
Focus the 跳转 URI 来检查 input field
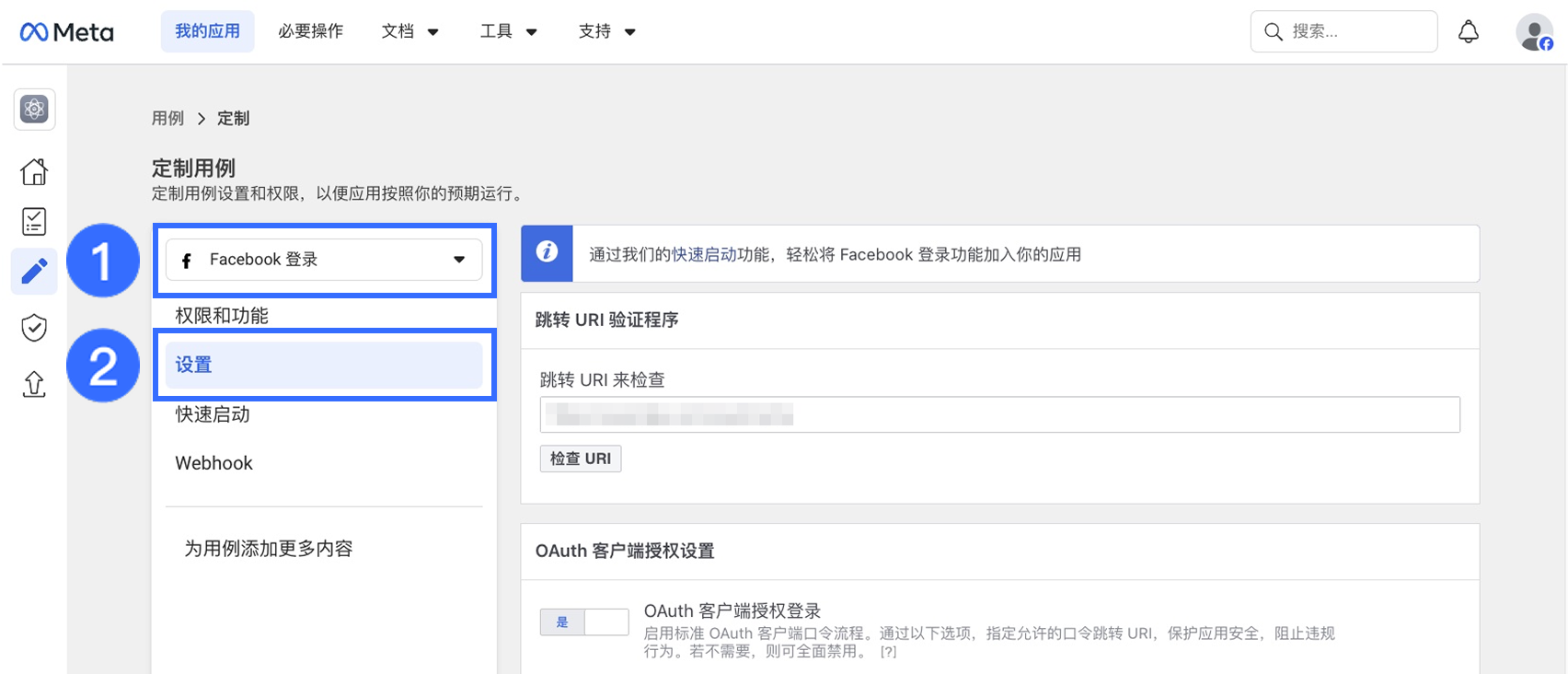click(x=999, y=414)
